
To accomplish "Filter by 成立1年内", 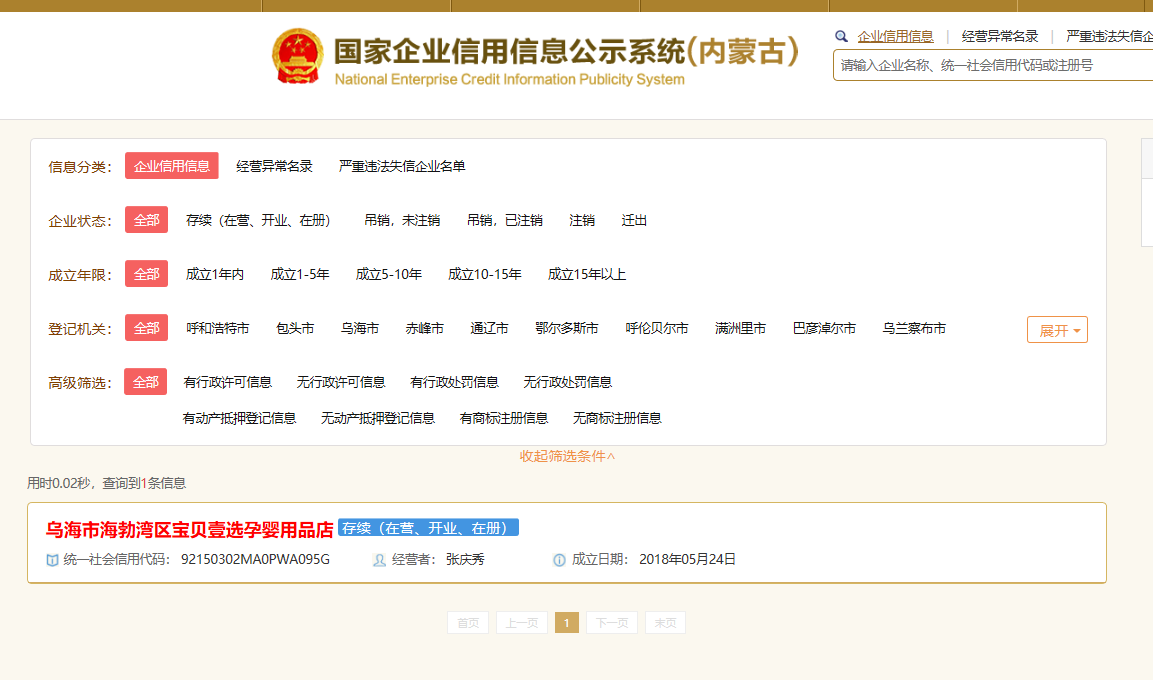I will tap(215, 274).
